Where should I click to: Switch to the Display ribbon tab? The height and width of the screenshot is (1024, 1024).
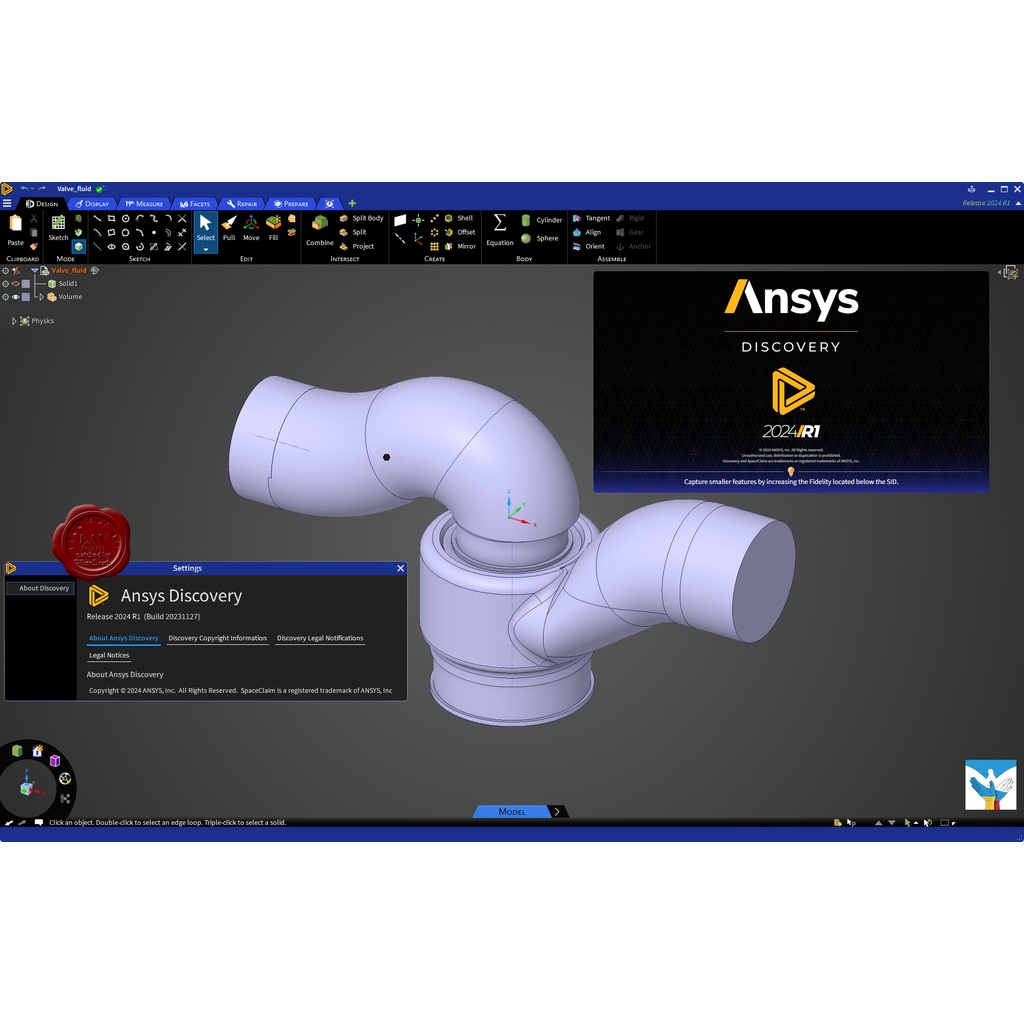pos(93,204)
